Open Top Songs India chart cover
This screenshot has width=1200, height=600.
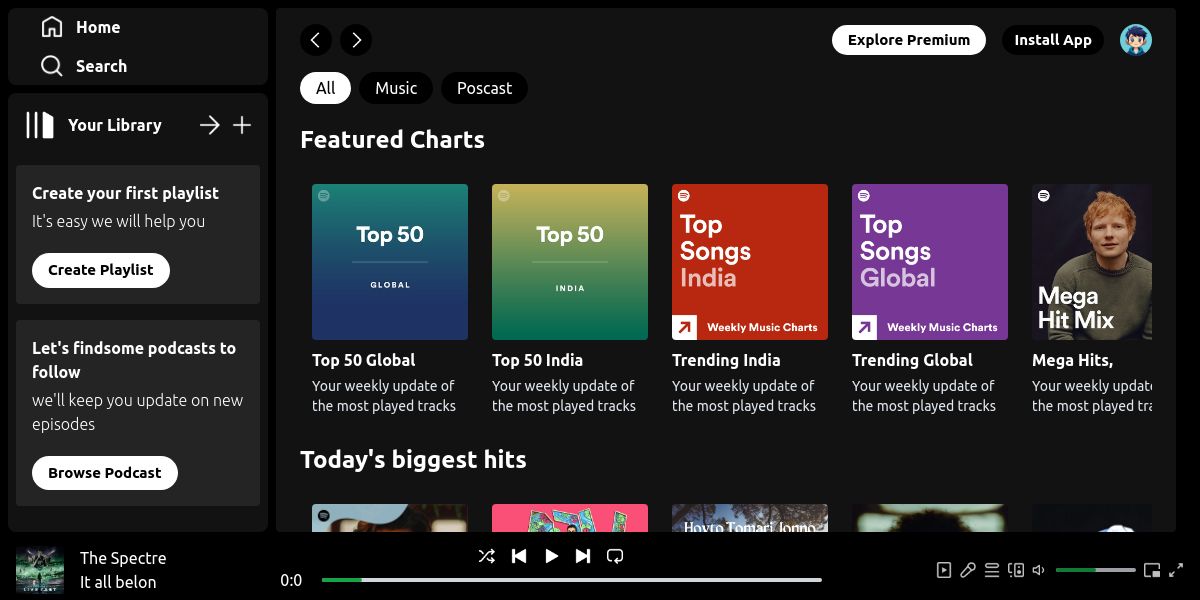[750, 262]
